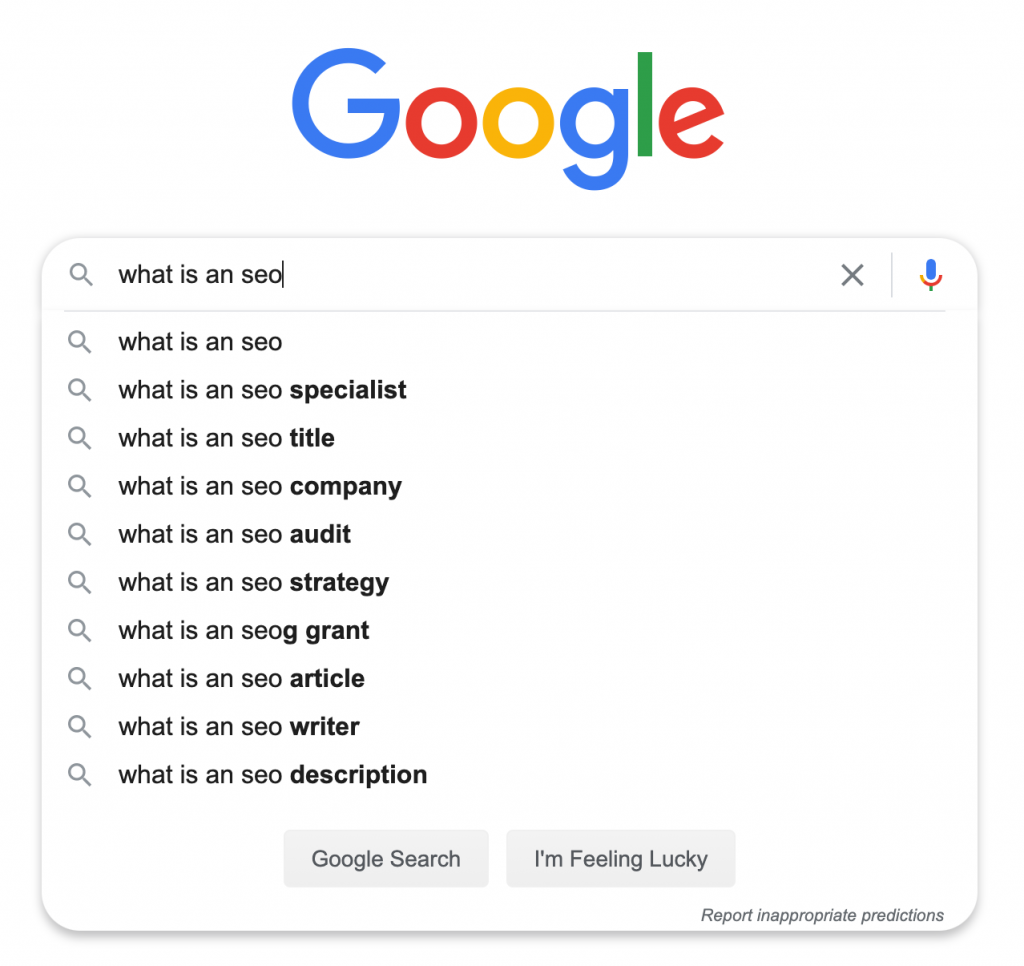Pick the 'what is an seo writer' suggestion
The height and width of the screenshot is (966, 1024).
point(504,726)
